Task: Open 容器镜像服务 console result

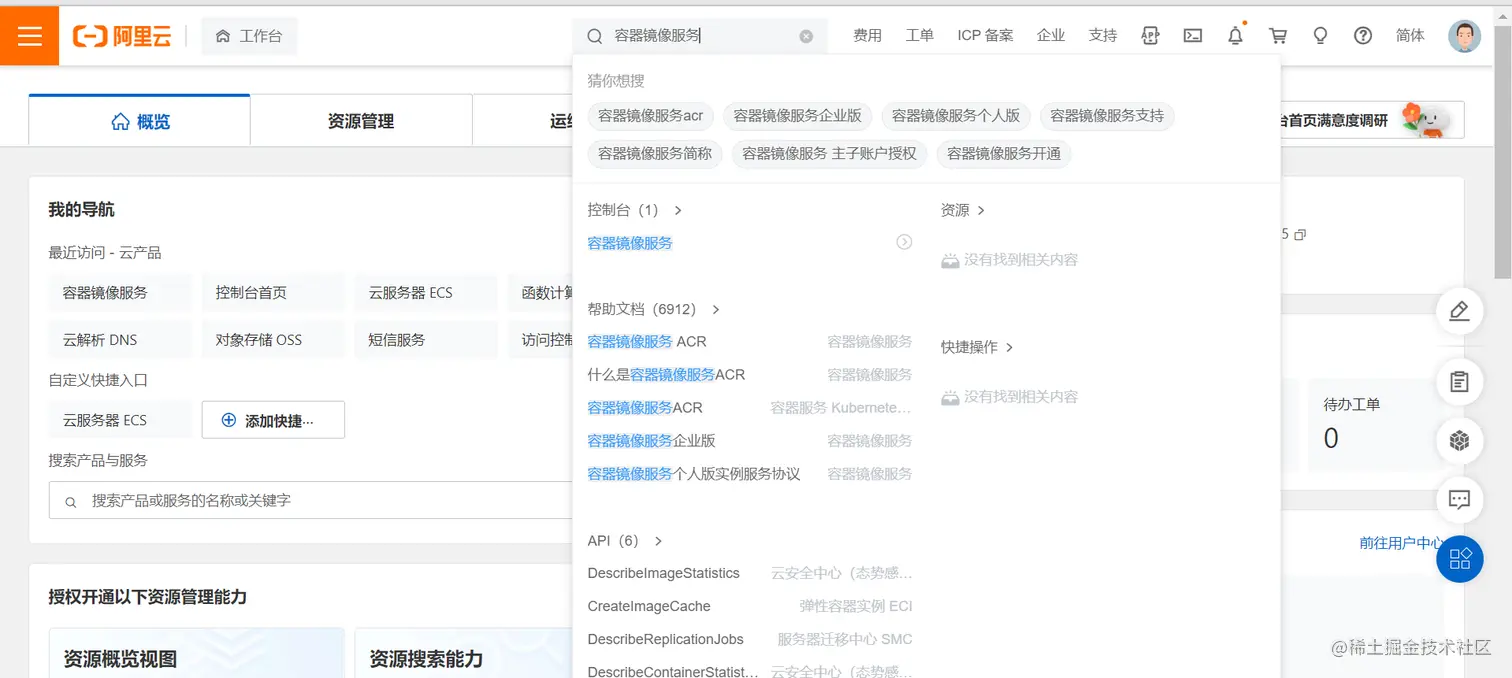Action: pos(630,243)
